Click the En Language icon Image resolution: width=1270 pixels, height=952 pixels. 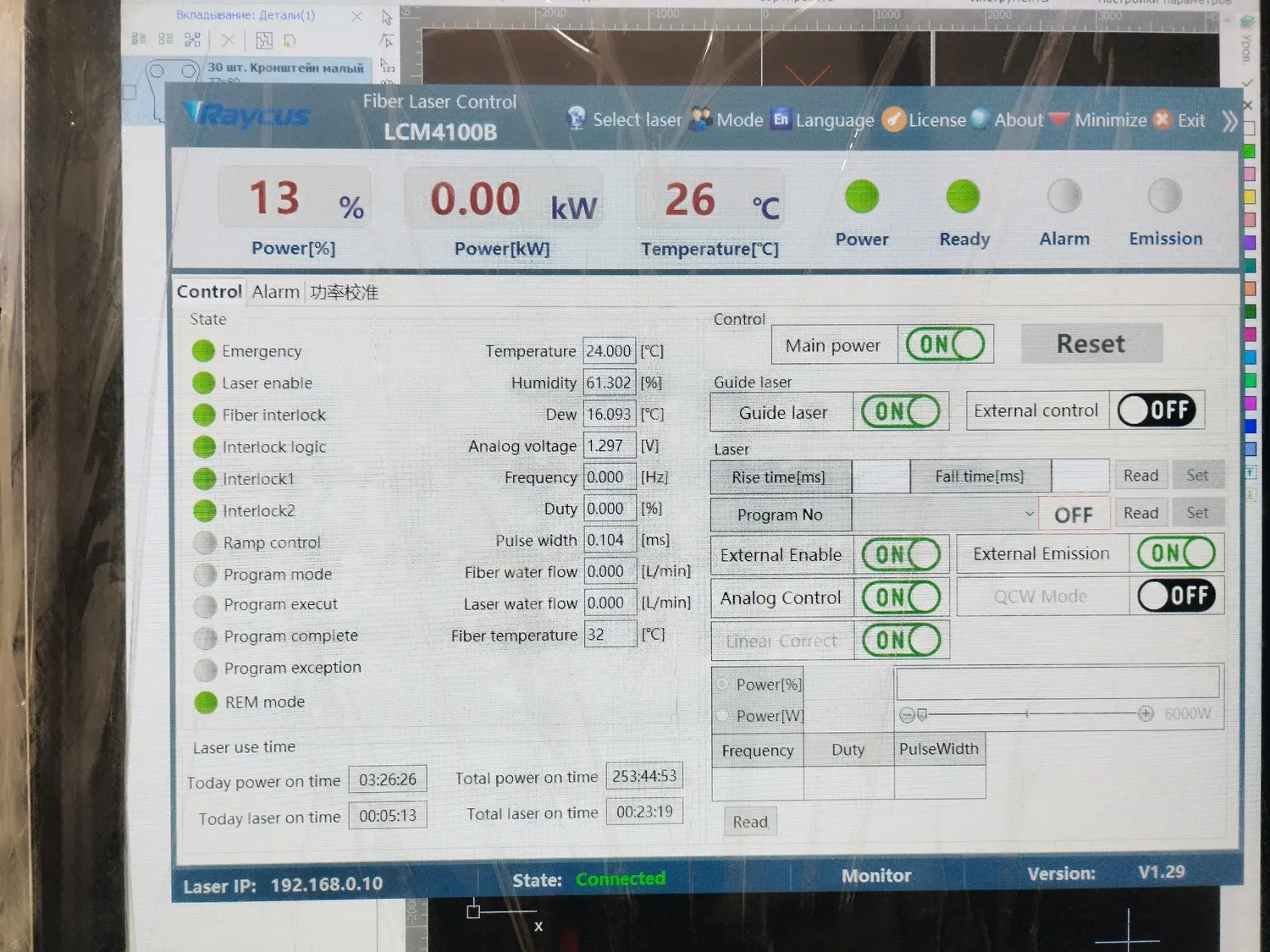(781, 119)
